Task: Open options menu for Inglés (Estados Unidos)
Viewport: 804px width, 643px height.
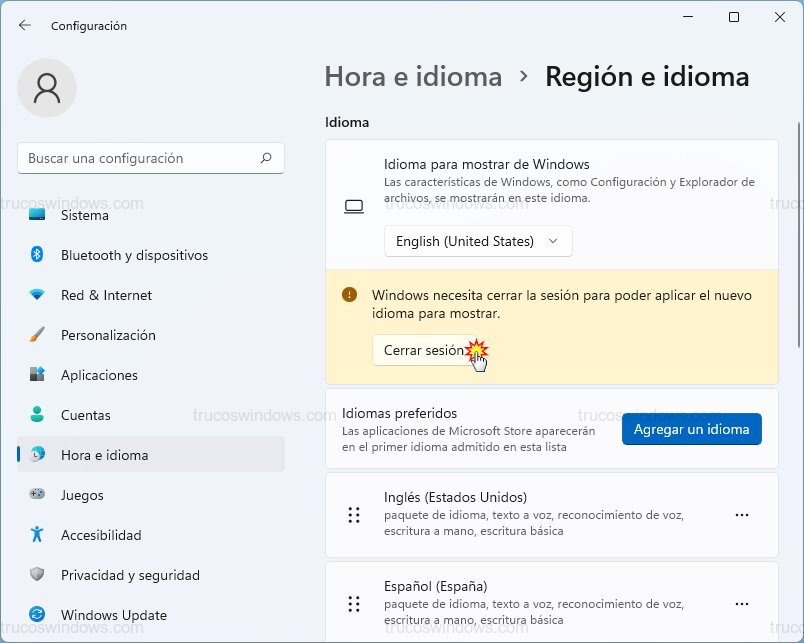Action: 742,514
